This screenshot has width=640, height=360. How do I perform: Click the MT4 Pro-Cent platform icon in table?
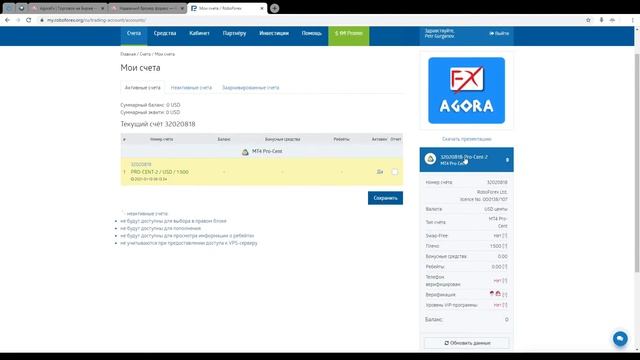[245, 152]
